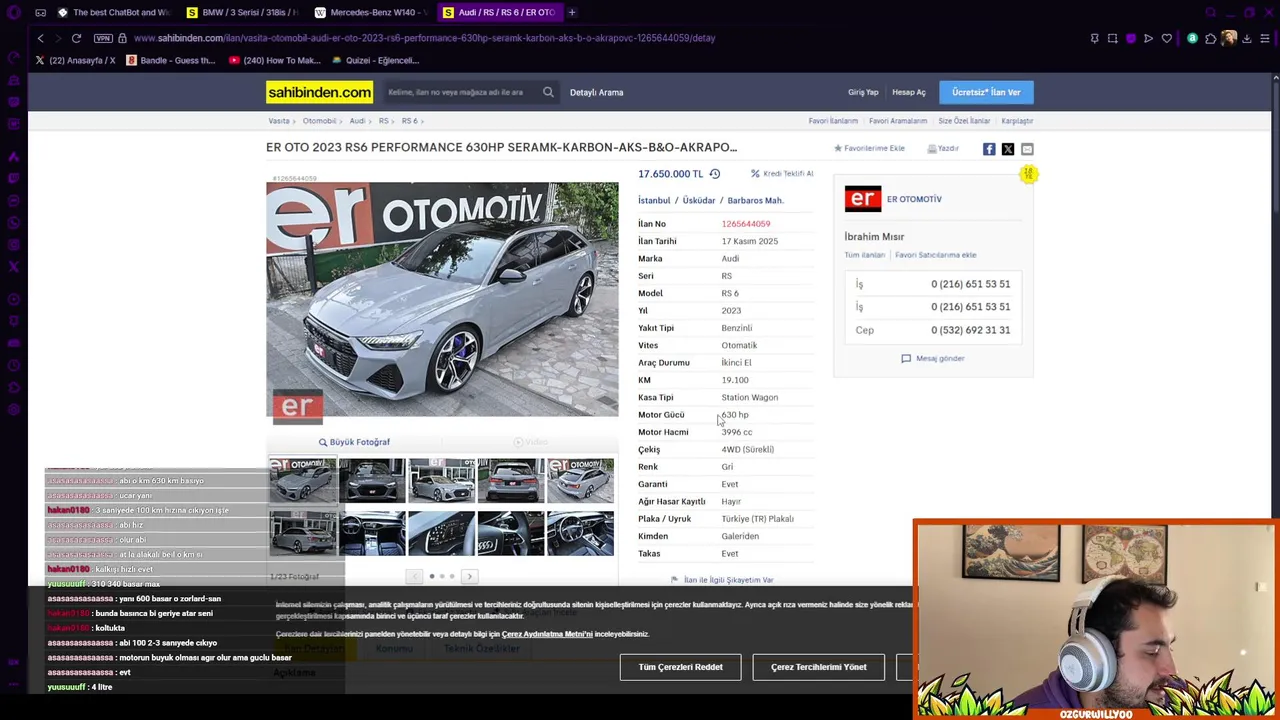Switch to the BMW 3 Serisi tab
Viewport: 1280px width, 720px height.
pyautogui.click(x=243, y=12)
